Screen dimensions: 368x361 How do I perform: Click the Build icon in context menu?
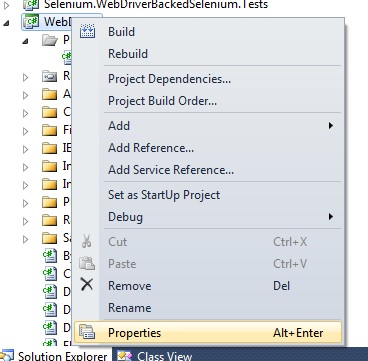87,31
